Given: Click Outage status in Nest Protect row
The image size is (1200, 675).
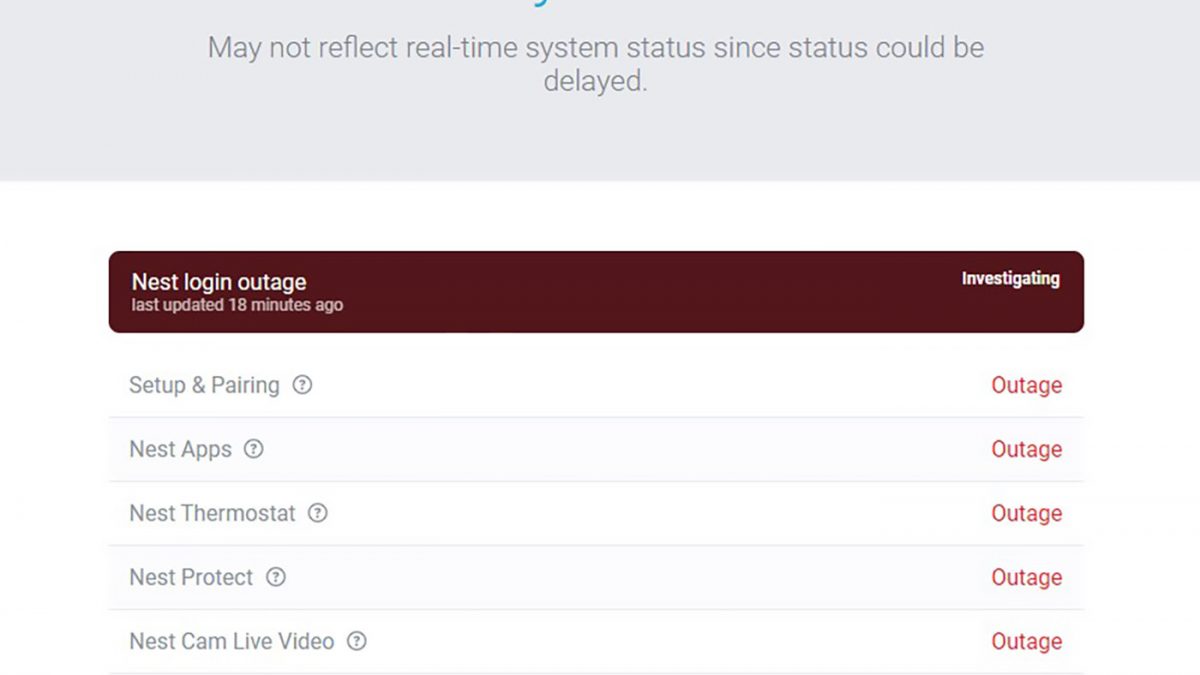Looking at the screenshot, I should point(1026,577).
